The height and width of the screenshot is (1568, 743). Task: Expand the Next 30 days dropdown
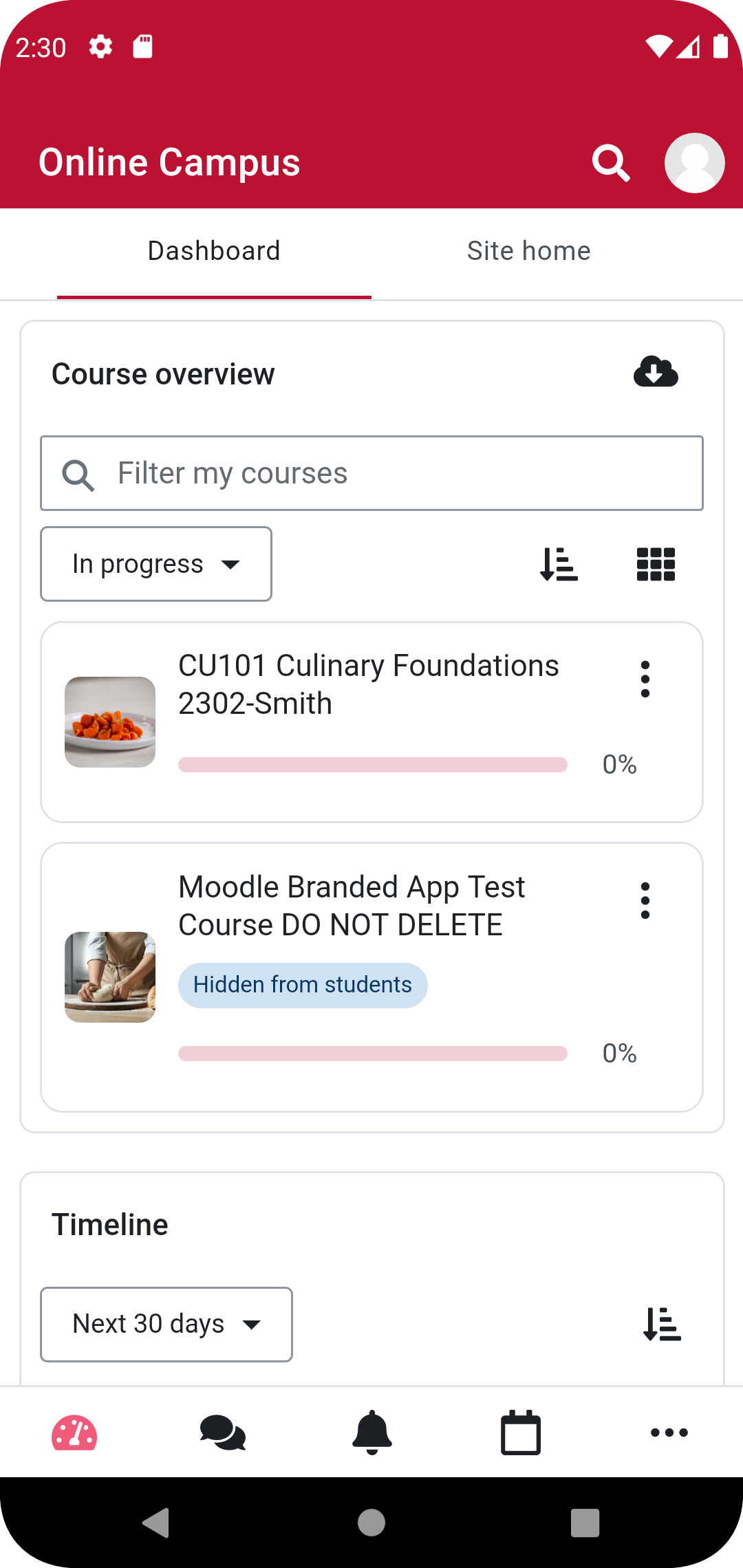(x=166, y=1325)
